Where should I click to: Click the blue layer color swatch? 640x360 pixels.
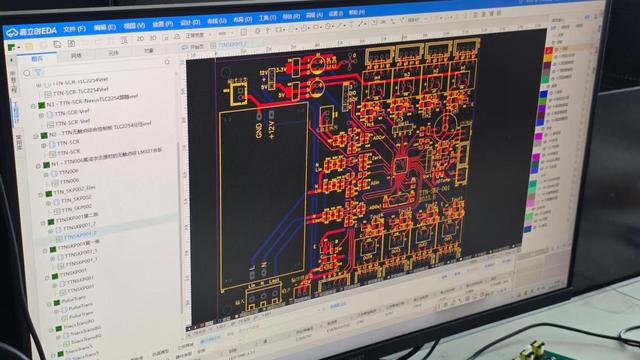coord(543,95)
